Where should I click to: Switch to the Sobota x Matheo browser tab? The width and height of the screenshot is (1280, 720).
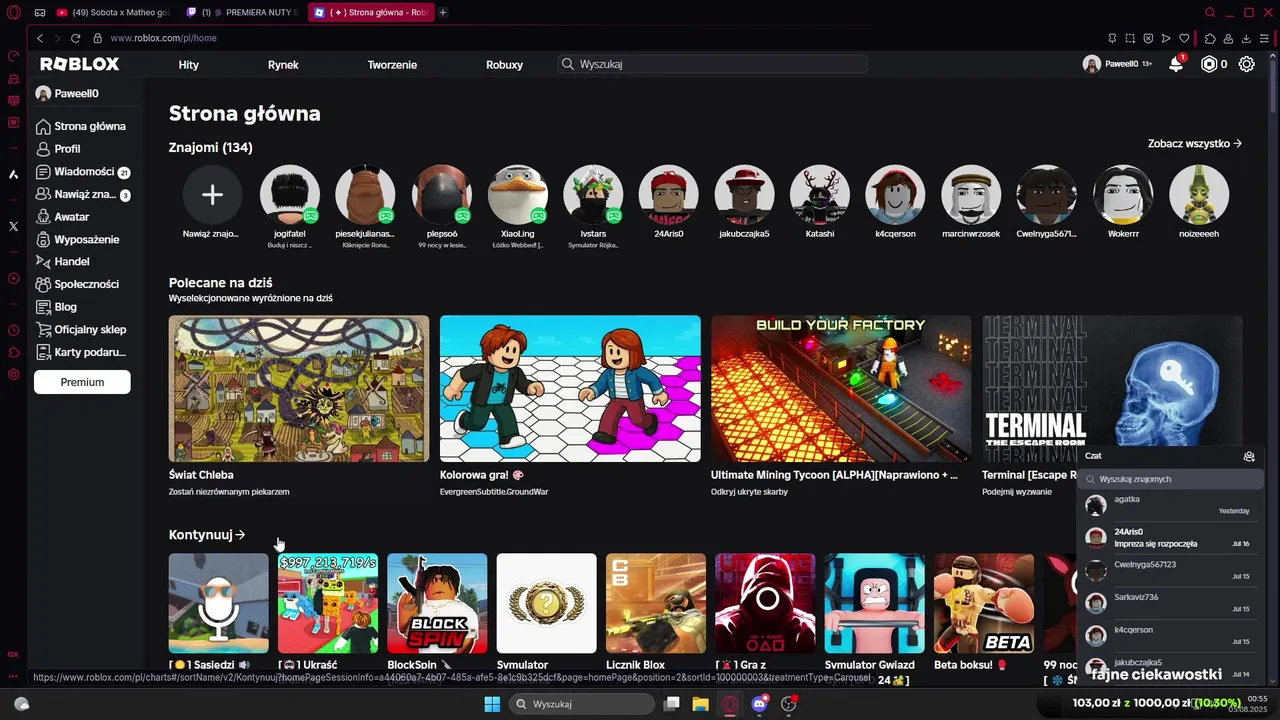click(113, 12)
